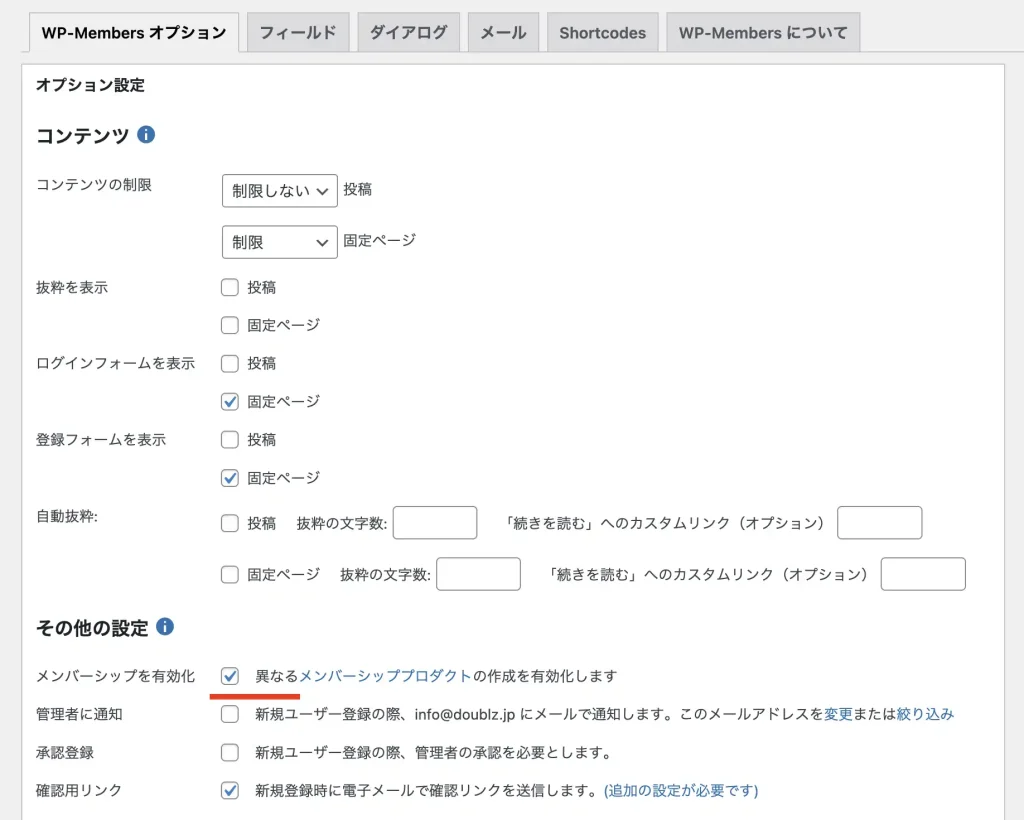Go to the Shortcodes tab
This screenshot has width=1024, height=820.
(x=602, y=33)
